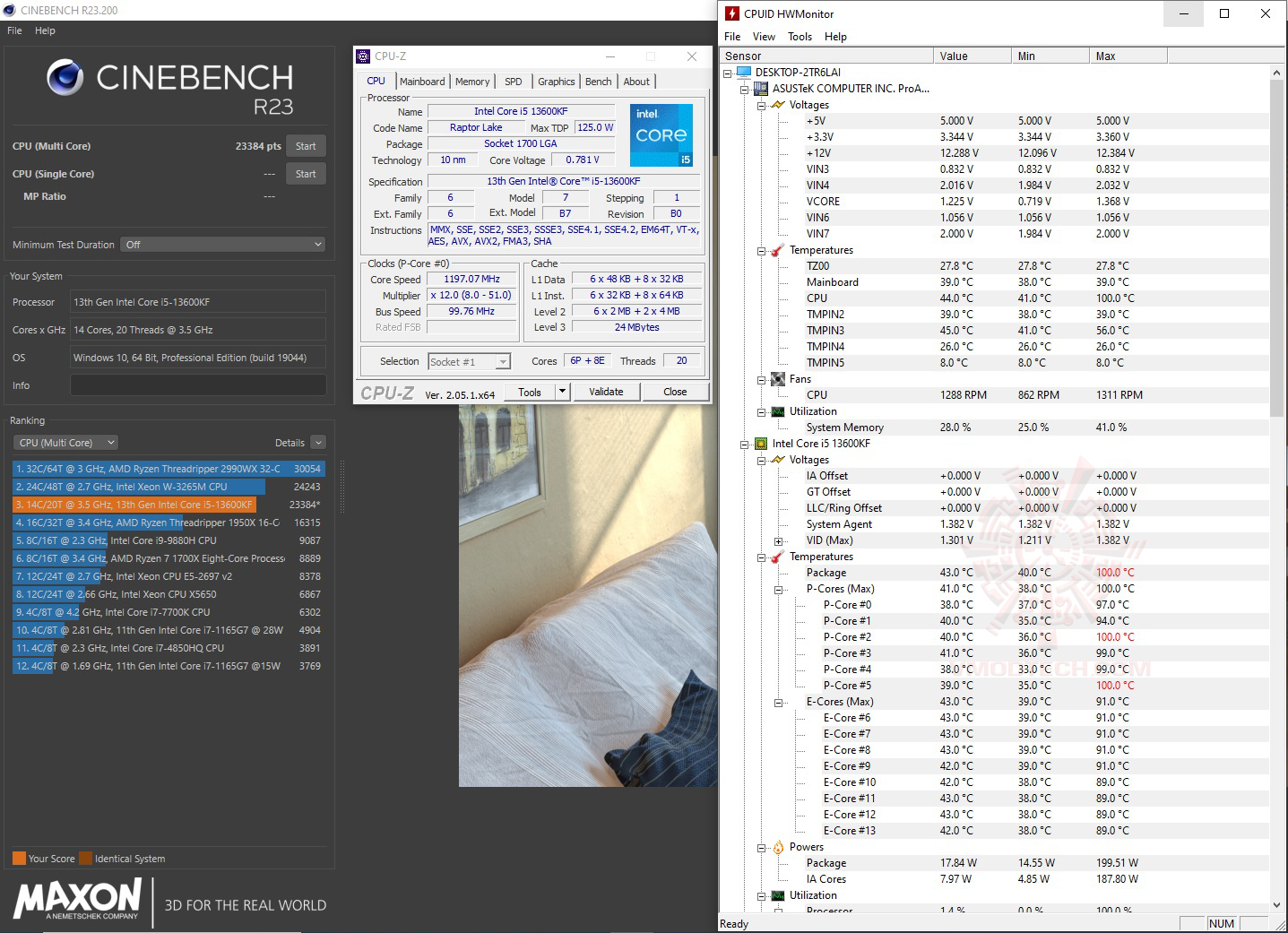Image resolution: width=1288 pixels, height=933 pixels.
Task: Collapse the ASUSTeK COMPUTER tree node
Action: [745, 89]
